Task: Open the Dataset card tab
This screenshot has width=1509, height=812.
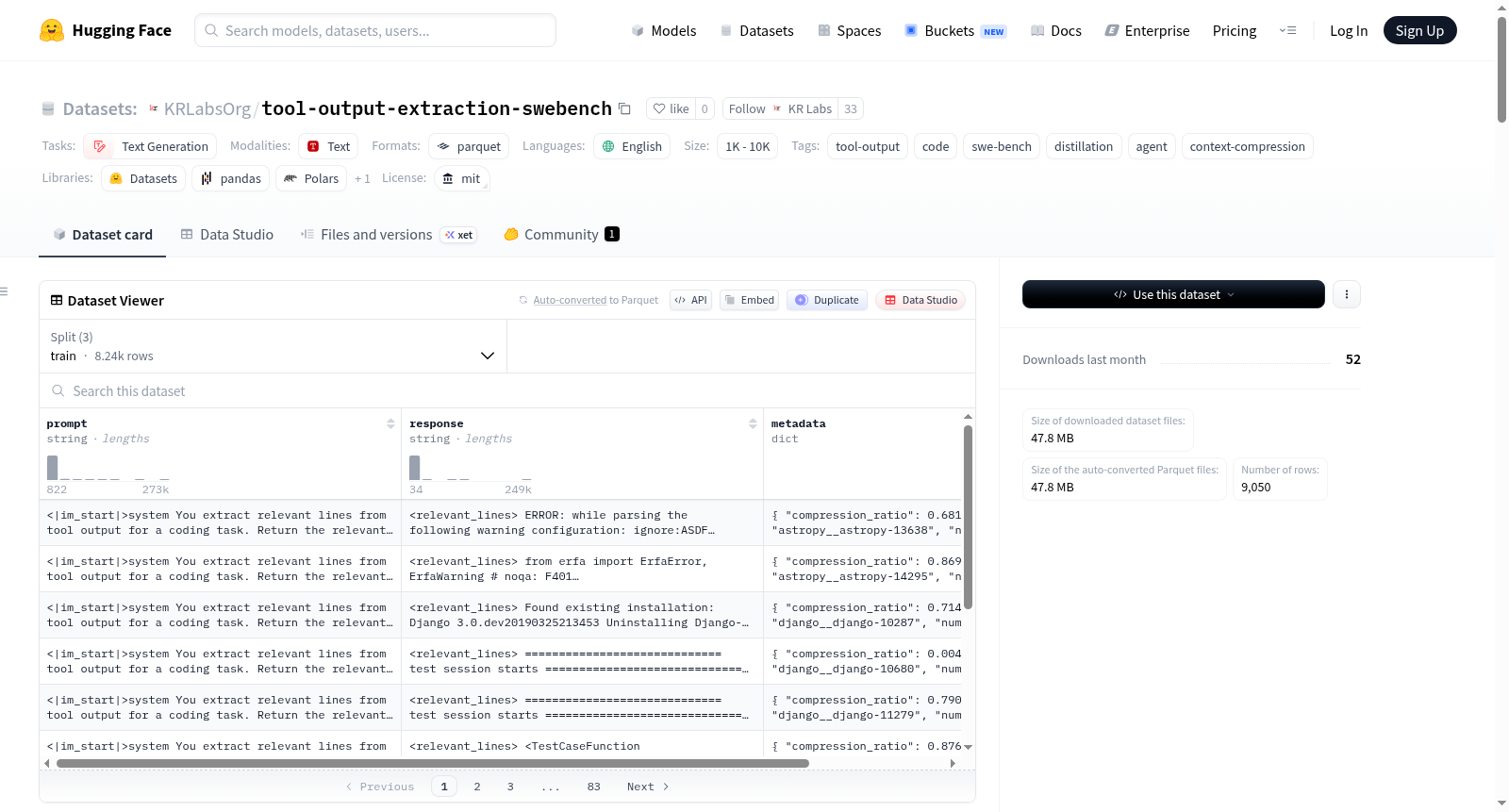Action: (x=102, y=235)
